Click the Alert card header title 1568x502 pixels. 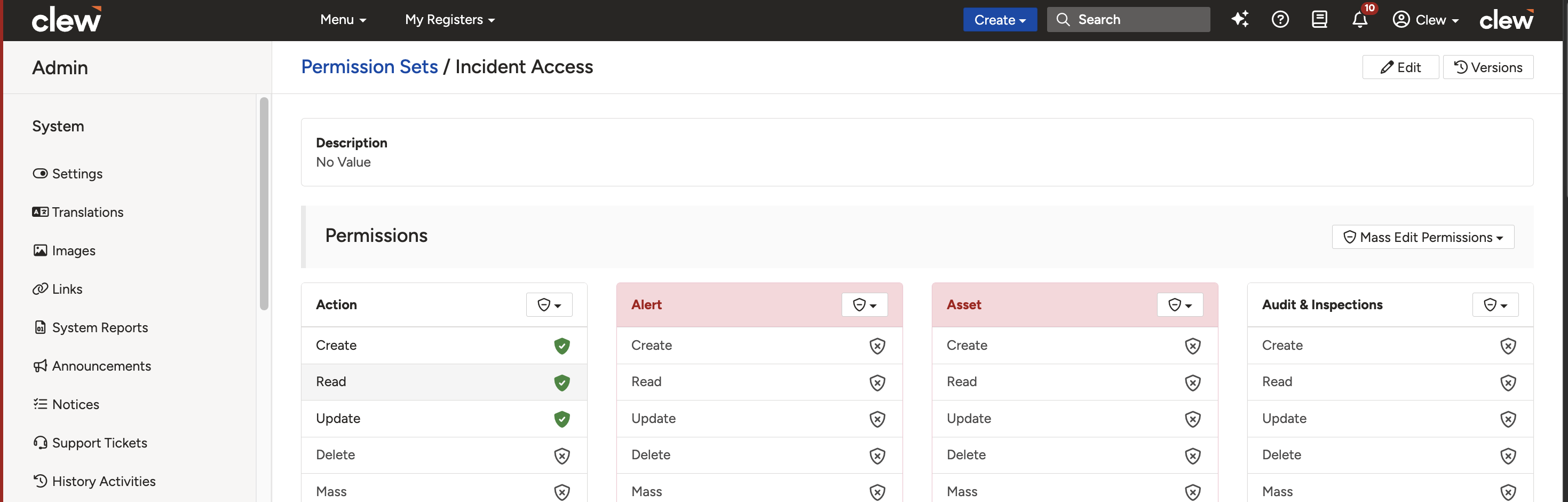point(646,304)
